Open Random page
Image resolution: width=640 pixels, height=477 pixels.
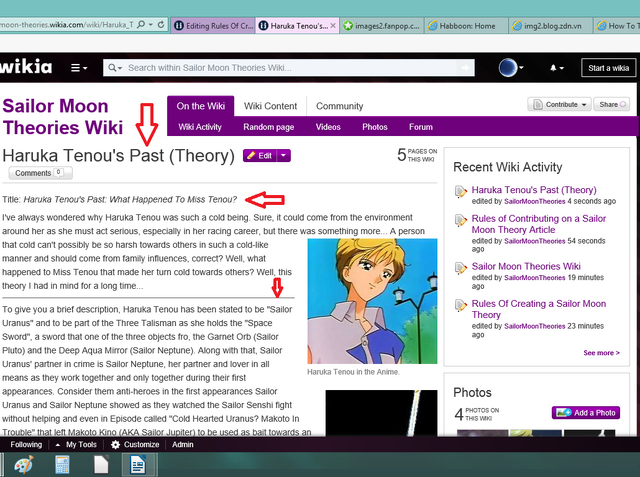pos(269,127)
